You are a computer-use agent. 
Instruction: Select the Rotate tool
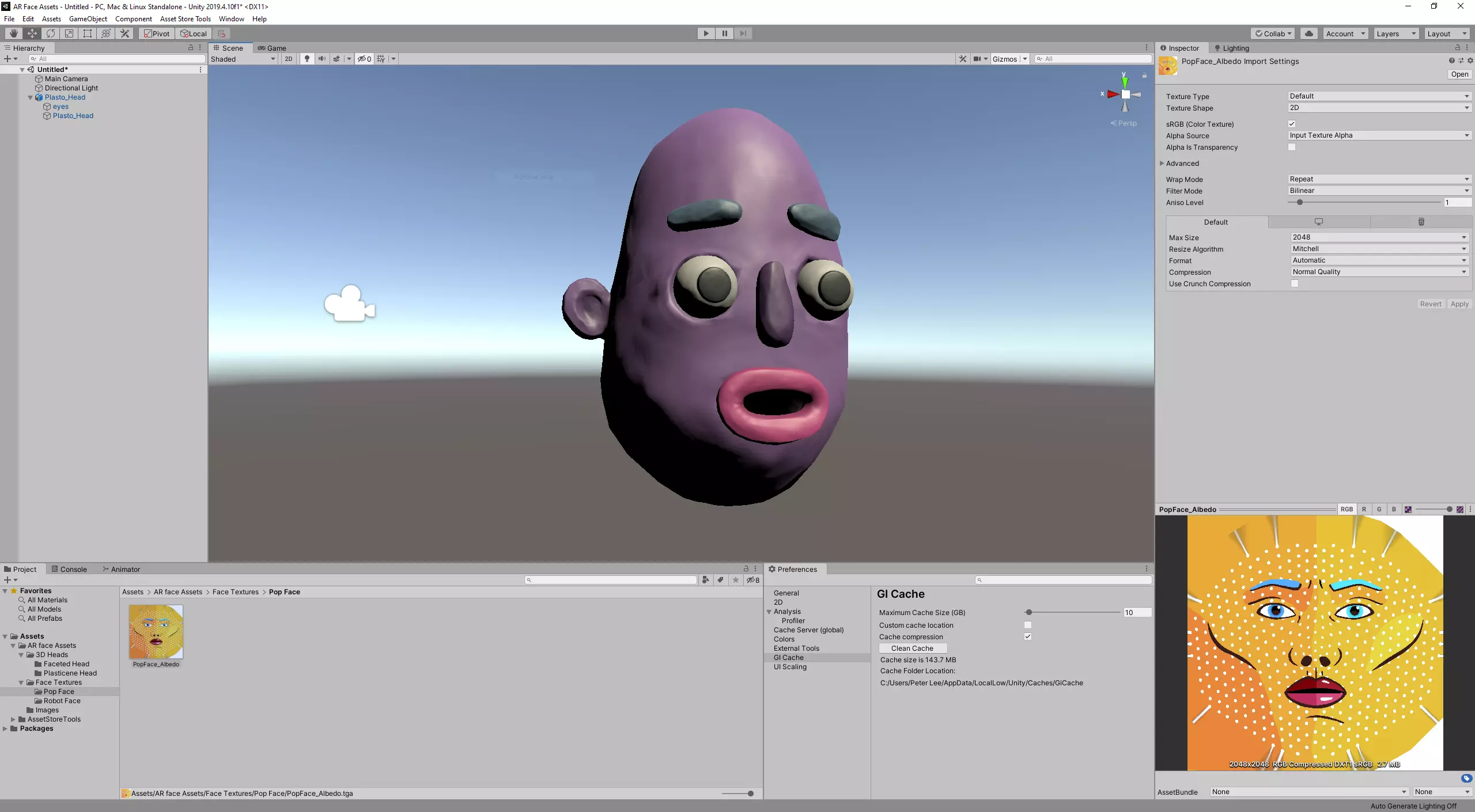51,33
